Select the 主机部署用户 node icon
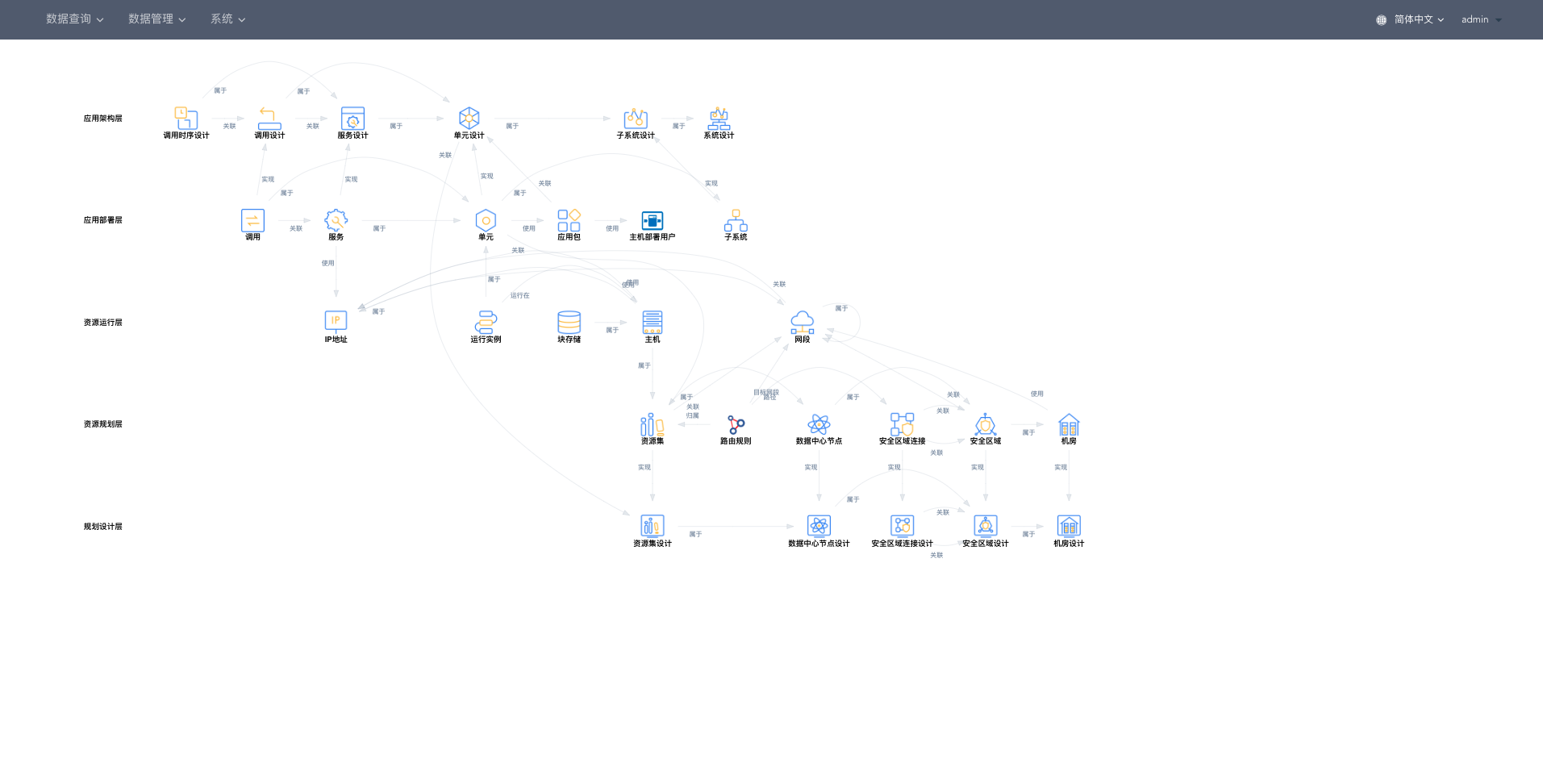Viewport: 1543px width, 784px height. click(652, 220)
